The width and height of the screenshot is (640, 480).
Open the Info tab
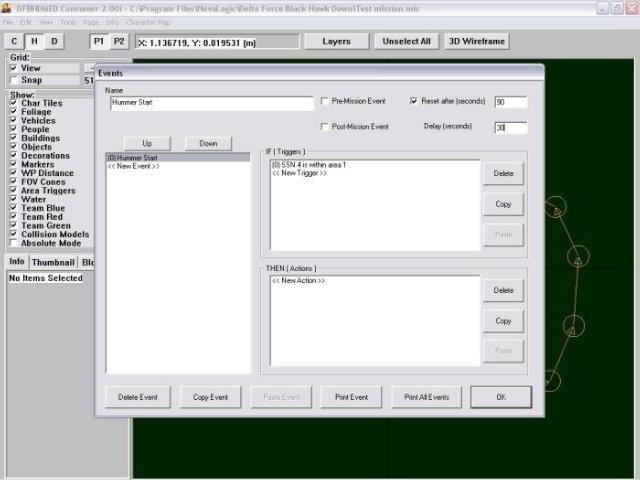pyautogui.click(x=16, y=262)
